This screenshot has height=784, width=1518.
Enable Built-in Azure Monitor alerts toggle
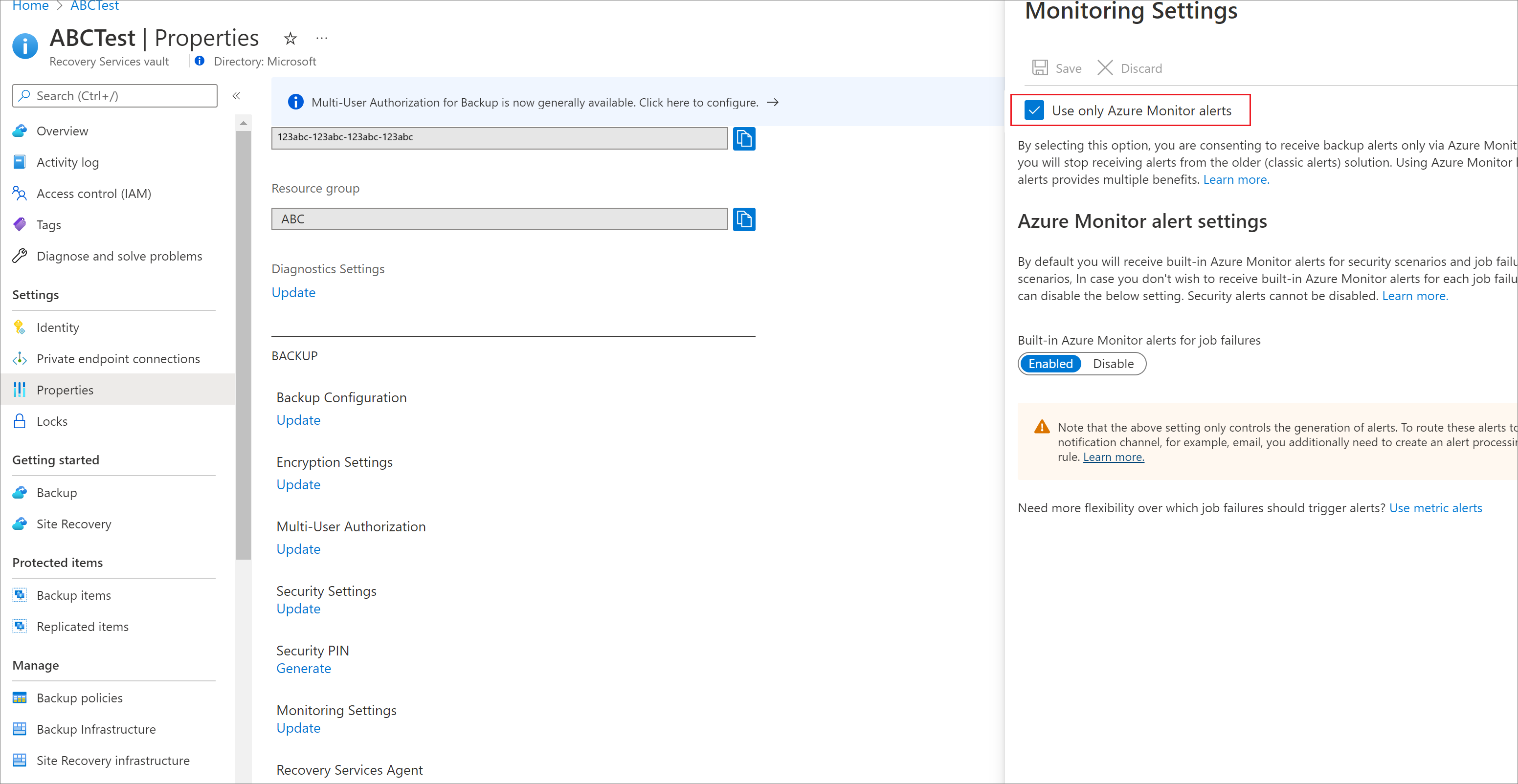pyautogui.click(x=1050, y=363)
